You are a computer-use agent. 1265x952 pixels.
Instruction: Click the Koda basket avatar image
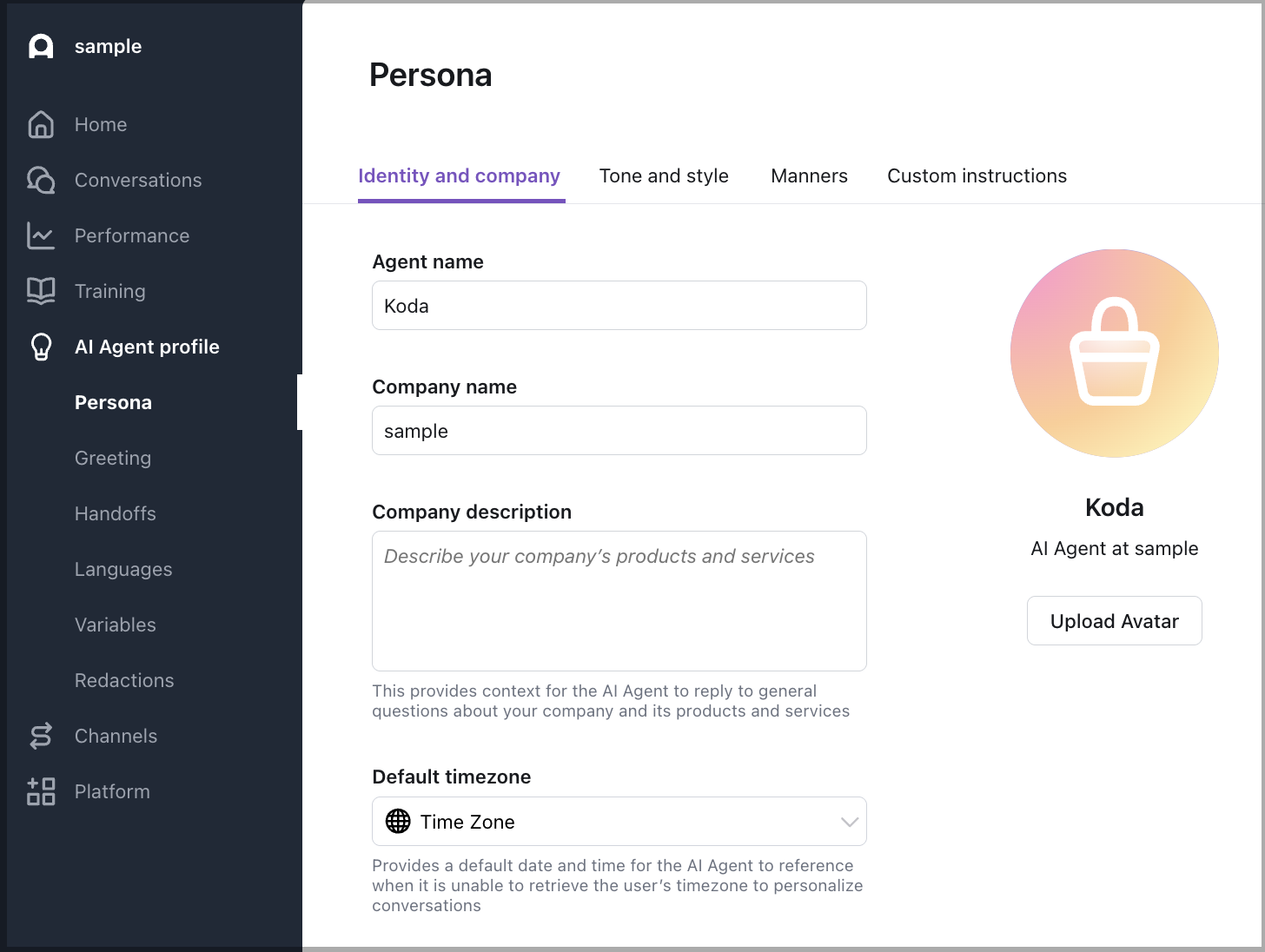pyautogui.click(x=1114, y=354)
